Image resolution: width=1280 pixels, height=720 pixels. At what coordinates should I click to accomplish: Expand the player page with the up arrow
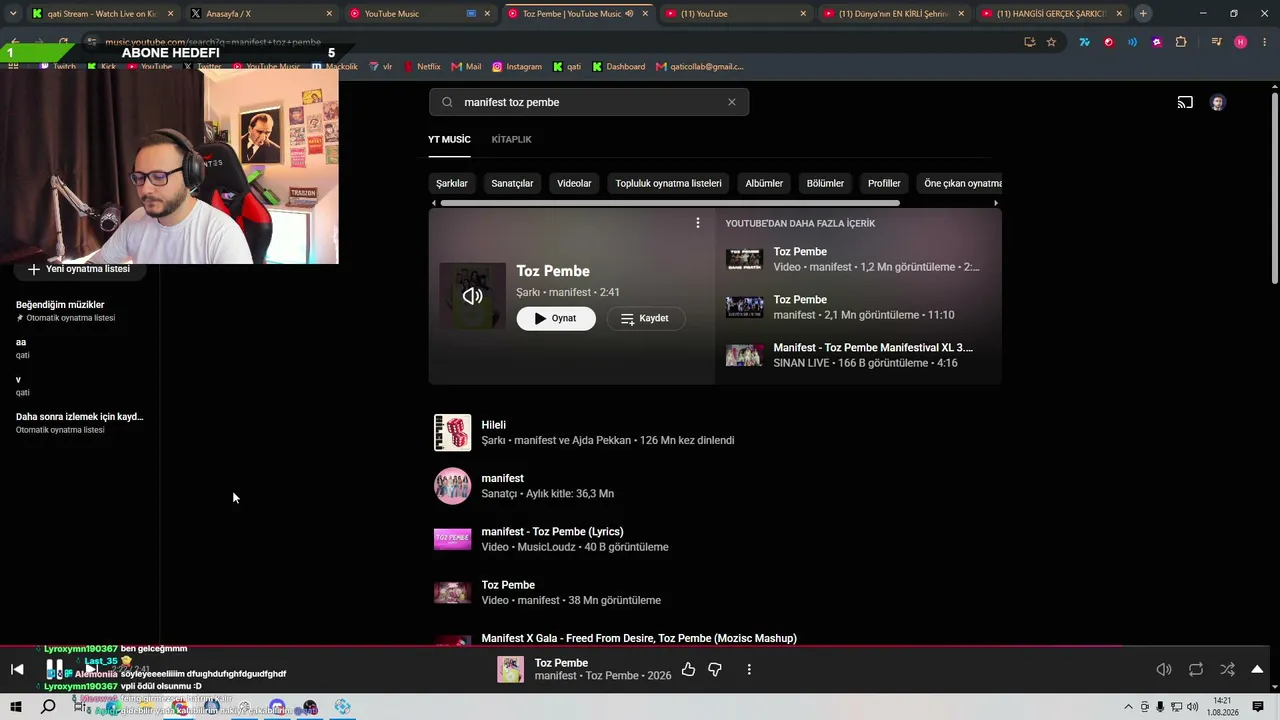tap(1257, 670)
